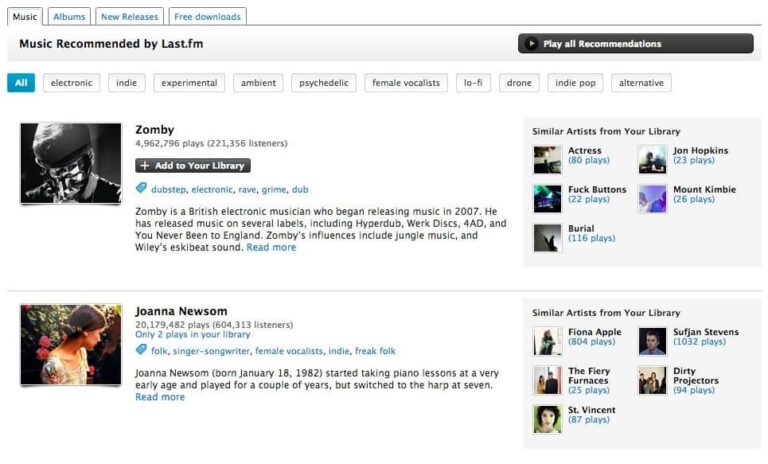Filter recommendations by female vocalists tag
768x464 pixels.
[x=405, y=83]
